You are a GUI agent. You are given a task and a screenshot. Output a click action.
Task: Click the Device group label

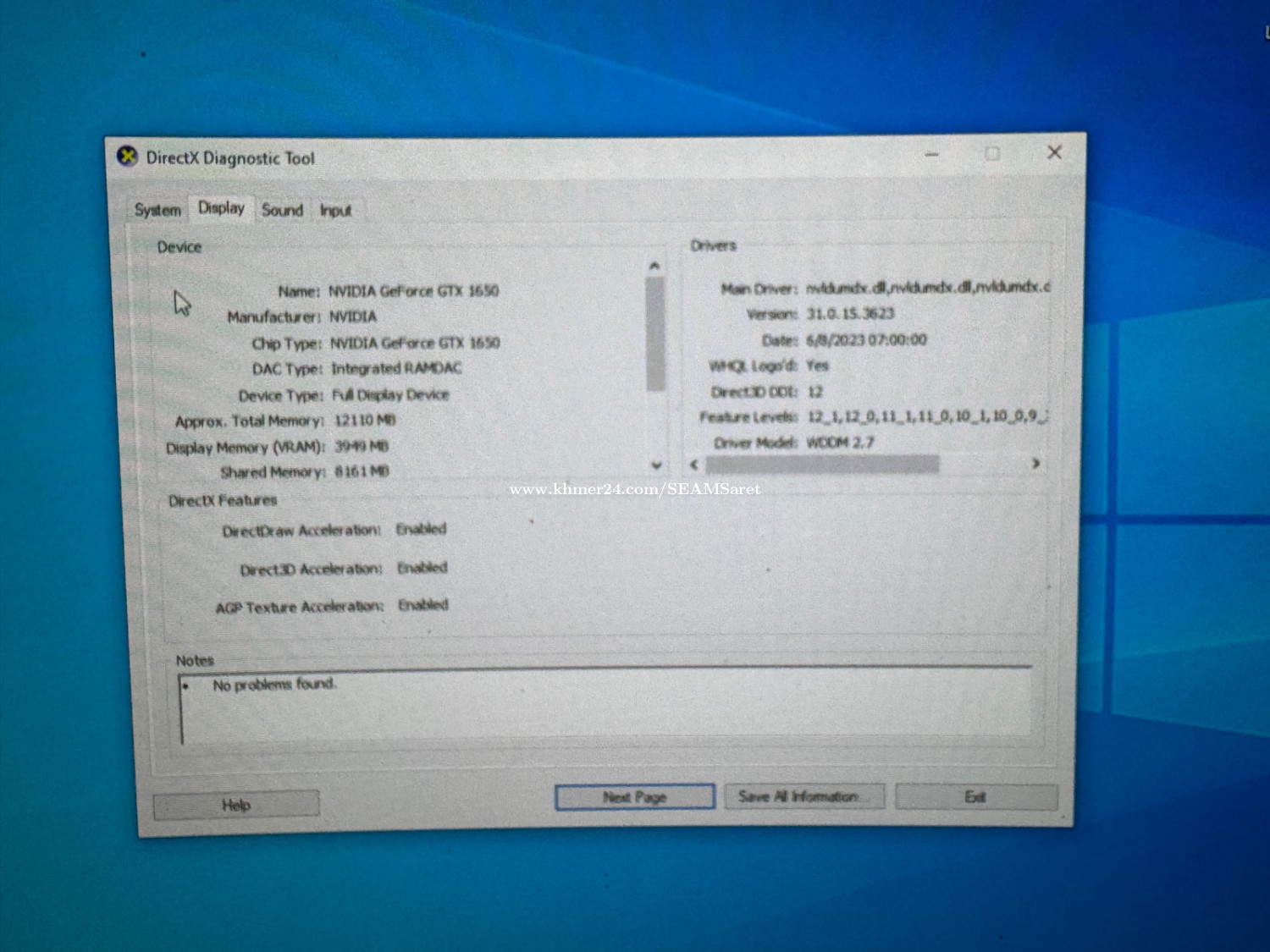(x=179, y=247)
